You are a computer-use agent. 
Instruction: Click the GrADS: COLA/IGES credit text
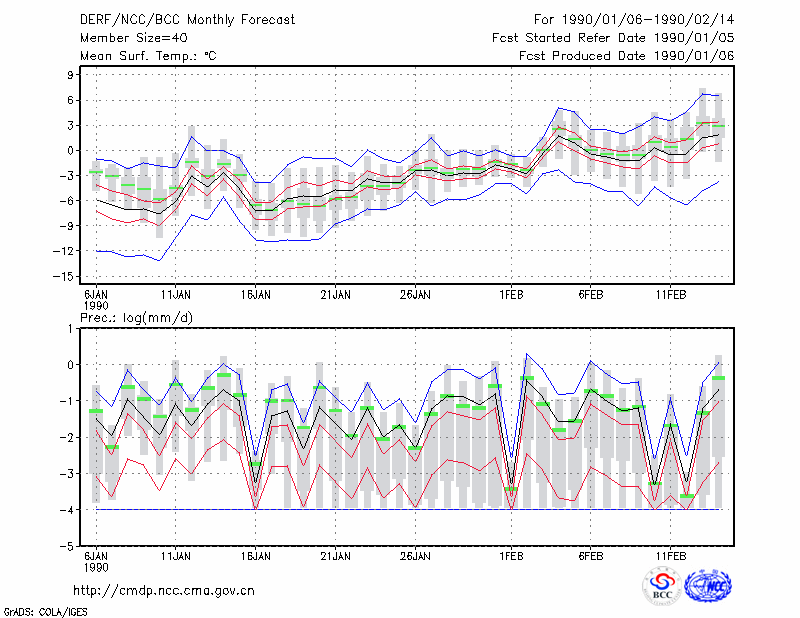(46, 612)
